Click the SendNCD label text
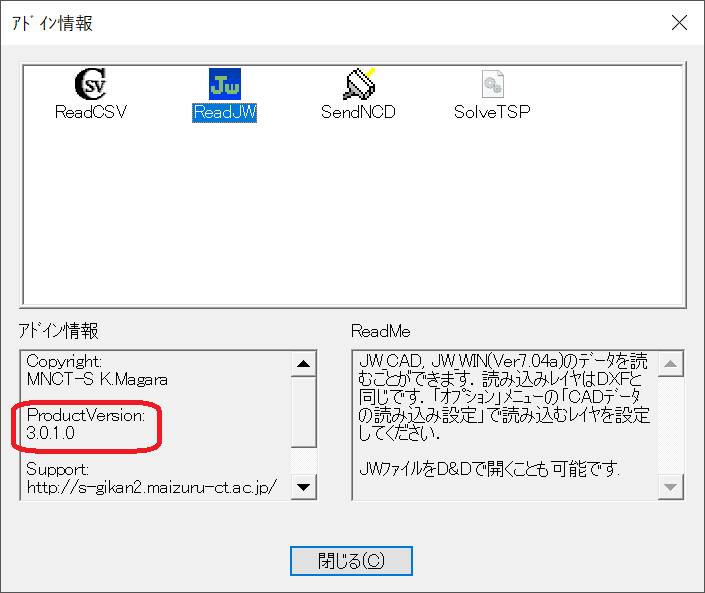The height and width of the screenshot is (593, 705). click(x=358, y=113)
